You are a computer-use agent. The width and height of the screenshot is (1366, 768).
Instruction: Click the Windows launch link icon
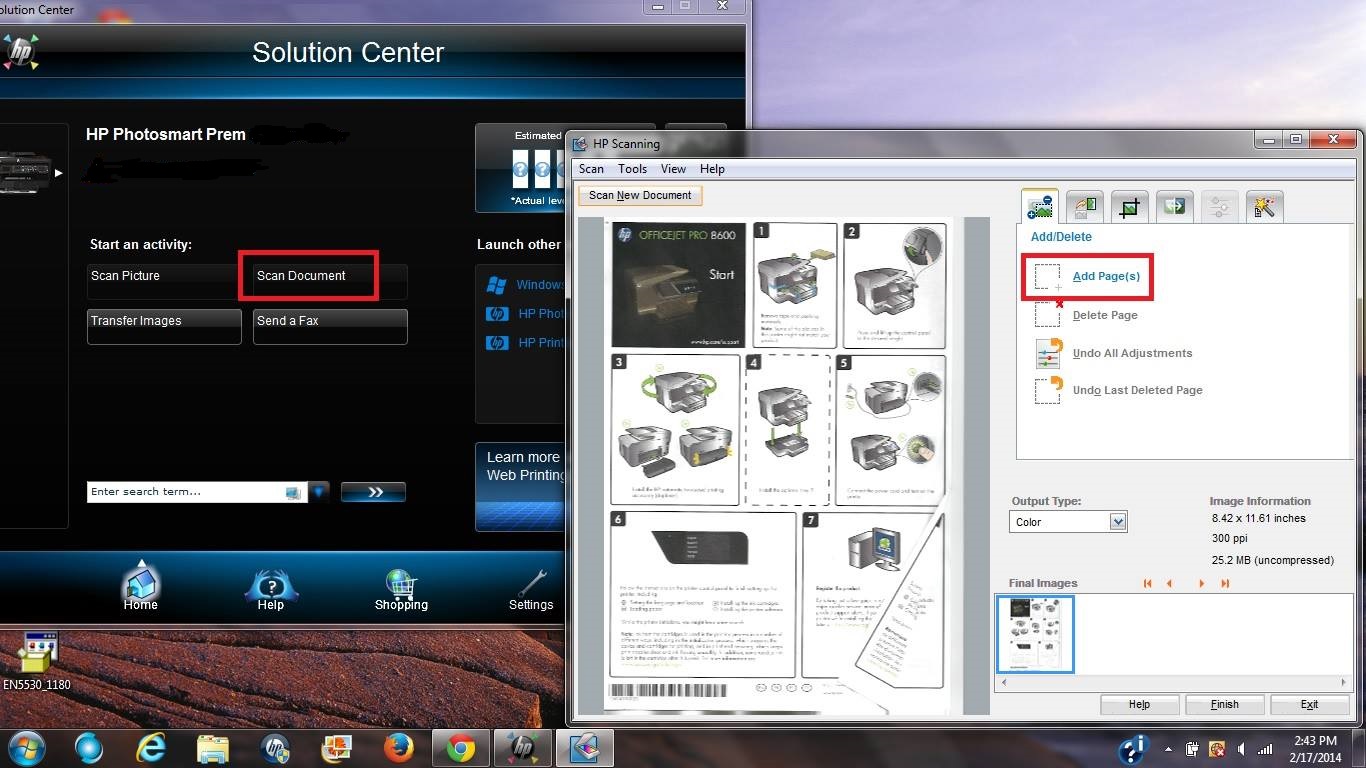click(496, 285)
